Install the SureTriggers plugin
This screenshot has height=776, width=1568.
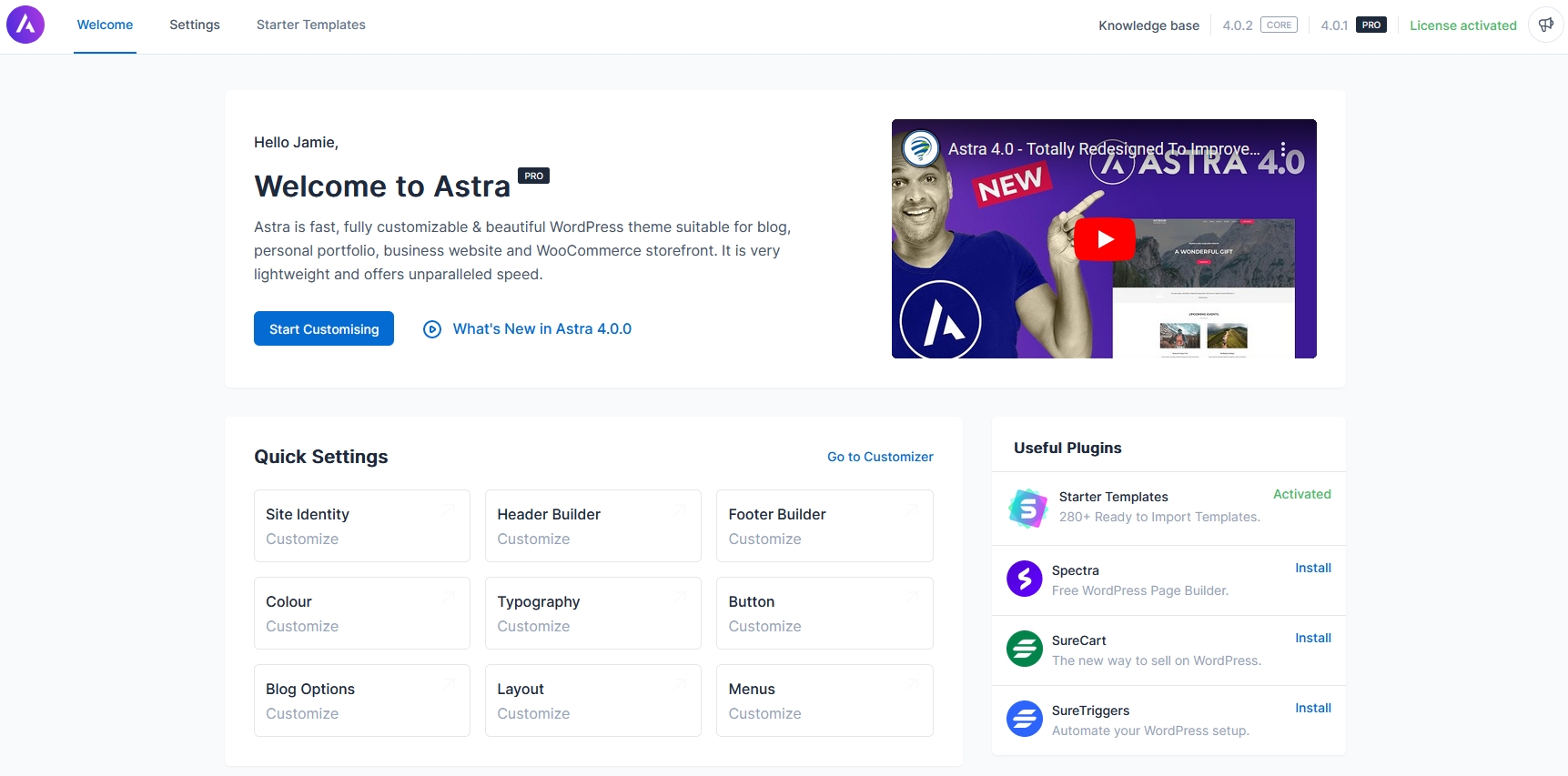coord(1313,708)
